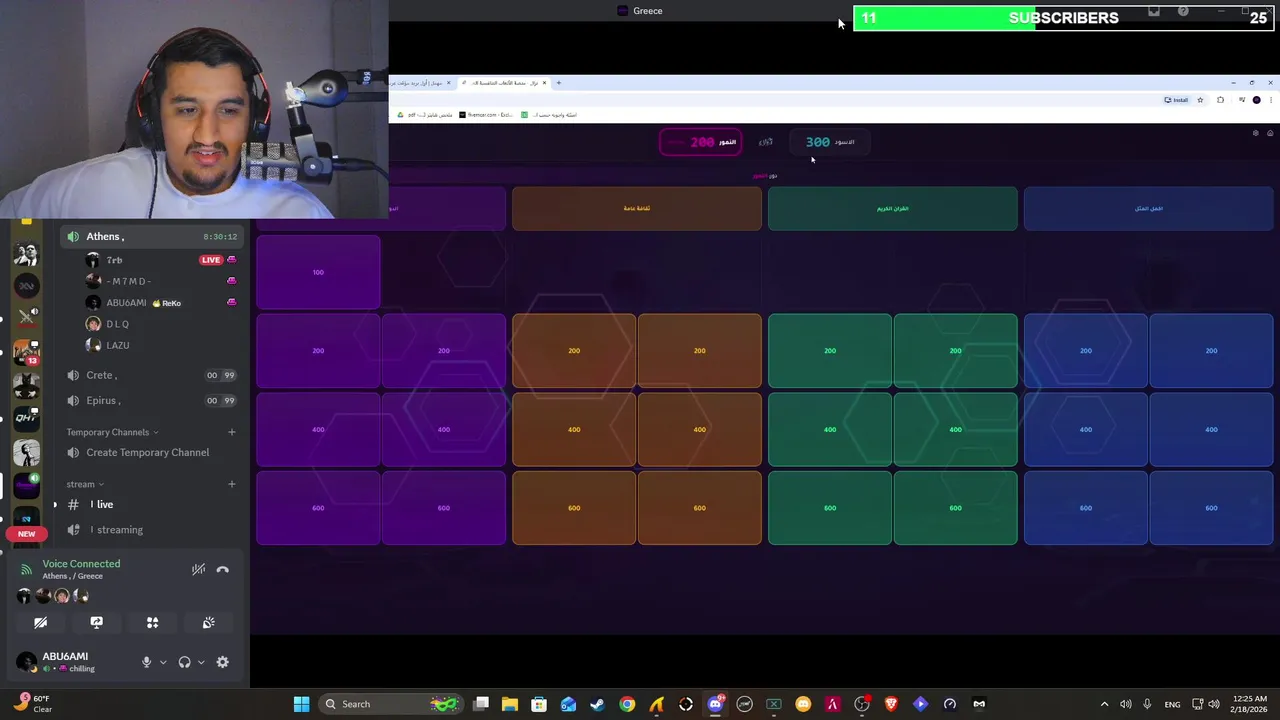Image resolution: width=1280 pixels, height=720 pixels.
Task: Click the browser Install app button
Action: [1176, 100]
